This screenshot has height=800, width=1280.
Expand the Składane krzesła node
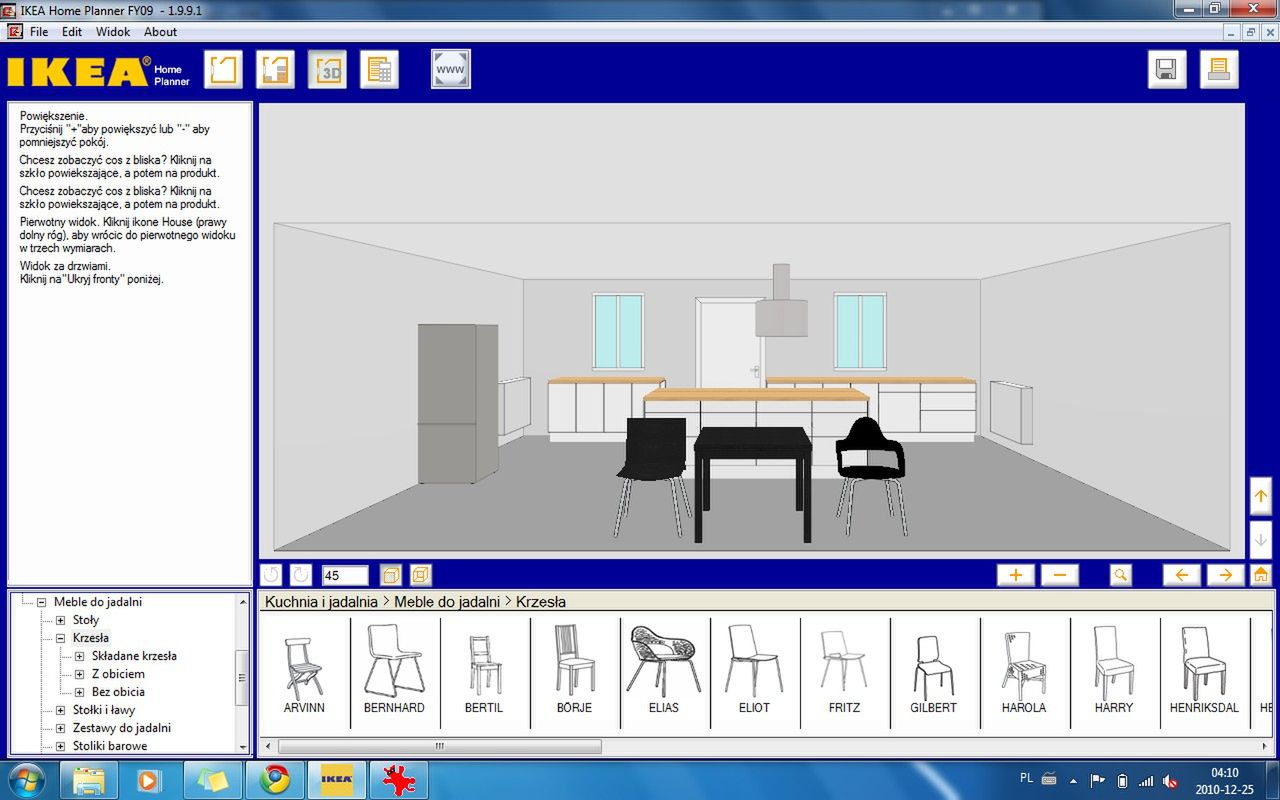click(x=80, y=657)
